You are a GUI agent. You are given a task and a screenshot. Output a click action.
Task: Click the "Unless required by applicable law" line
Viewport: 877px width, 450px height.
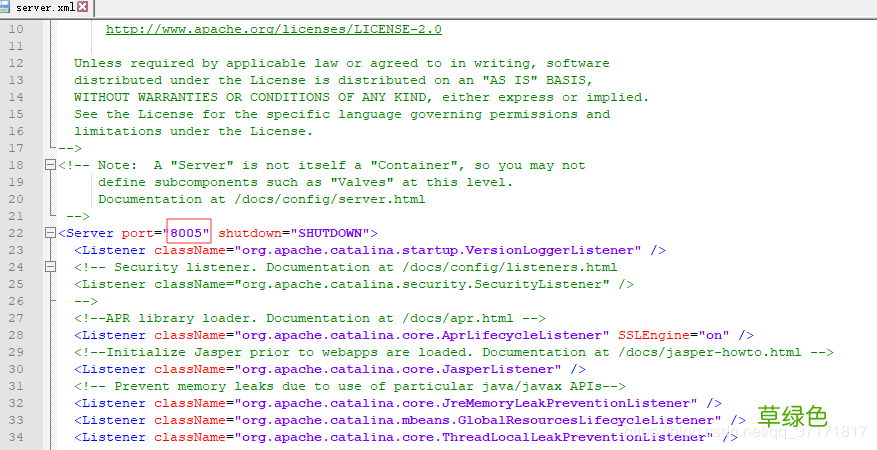pos(342,63)
